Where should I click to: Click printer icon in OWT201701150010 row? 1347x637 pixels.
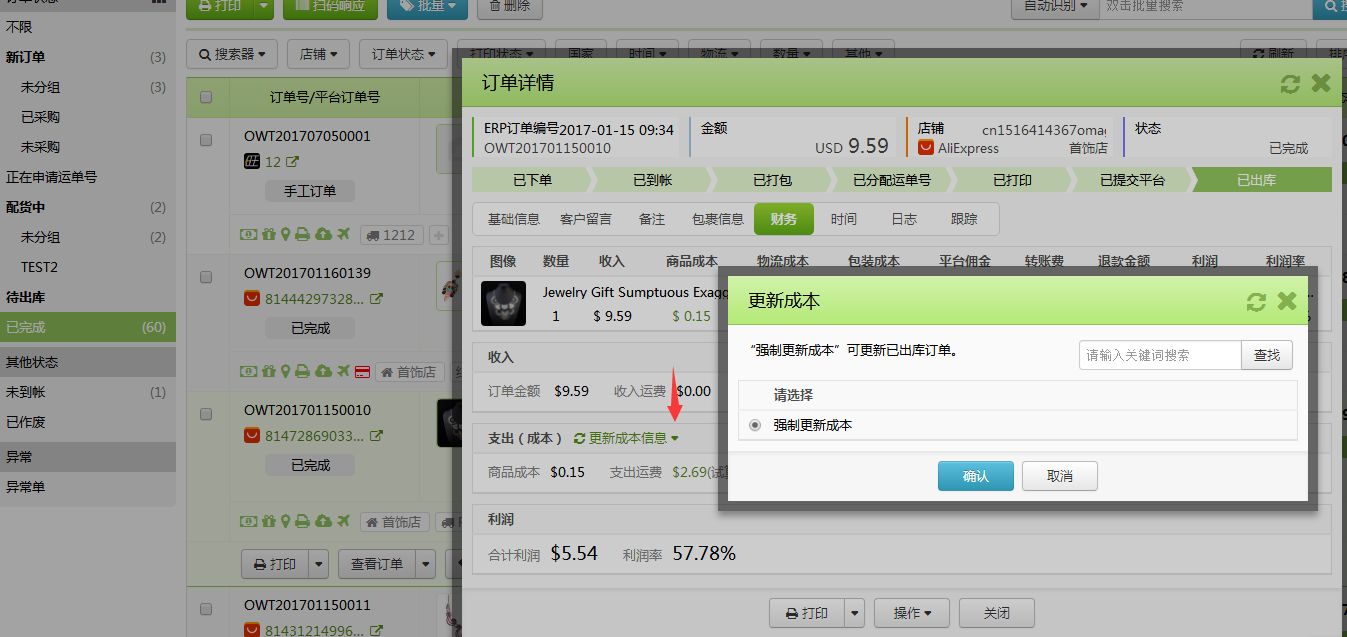(x=303, y=522)
